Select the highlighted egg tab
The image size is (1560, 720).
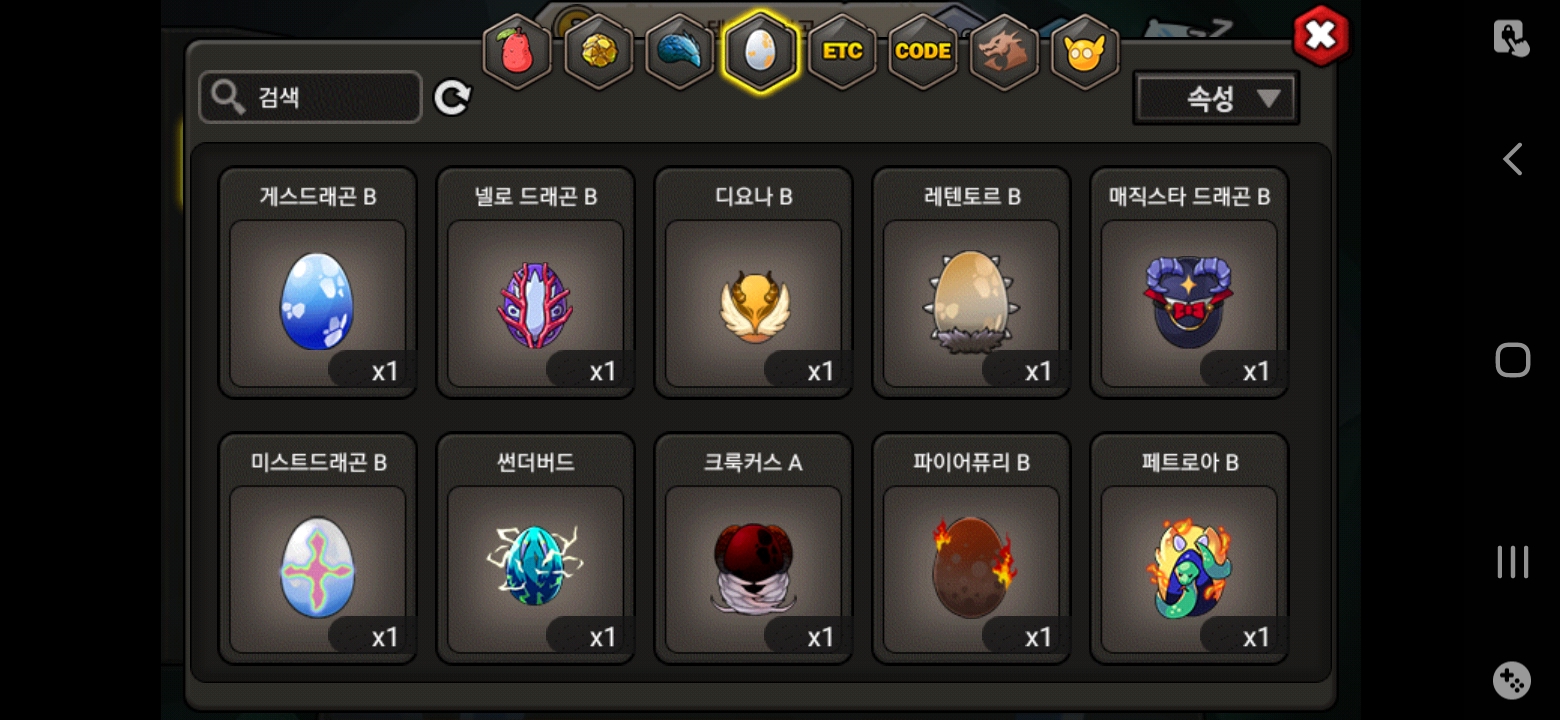pyautogui.click(x=760, y=52)
